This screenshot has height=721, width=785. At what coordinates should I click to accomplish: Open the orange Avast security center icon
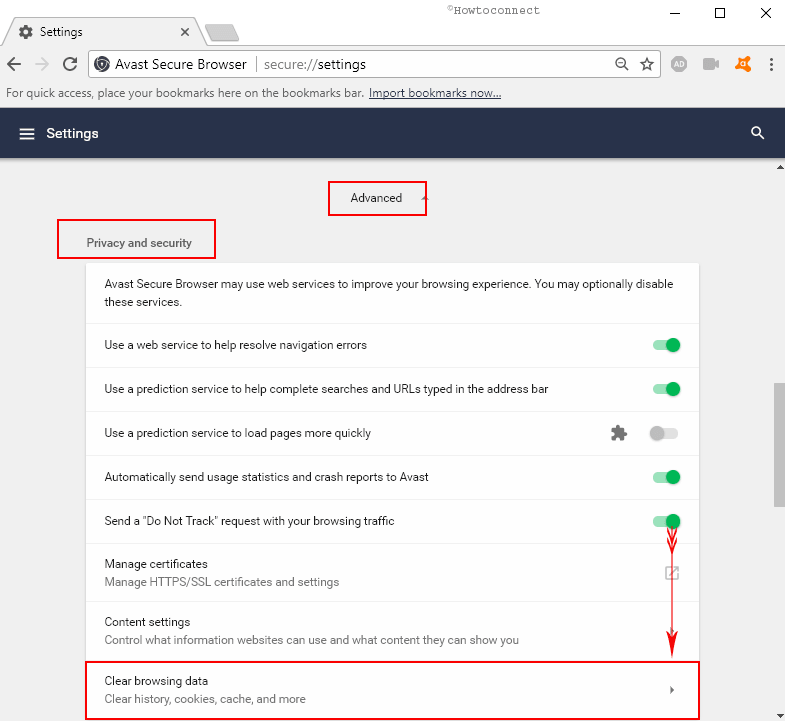743,64
